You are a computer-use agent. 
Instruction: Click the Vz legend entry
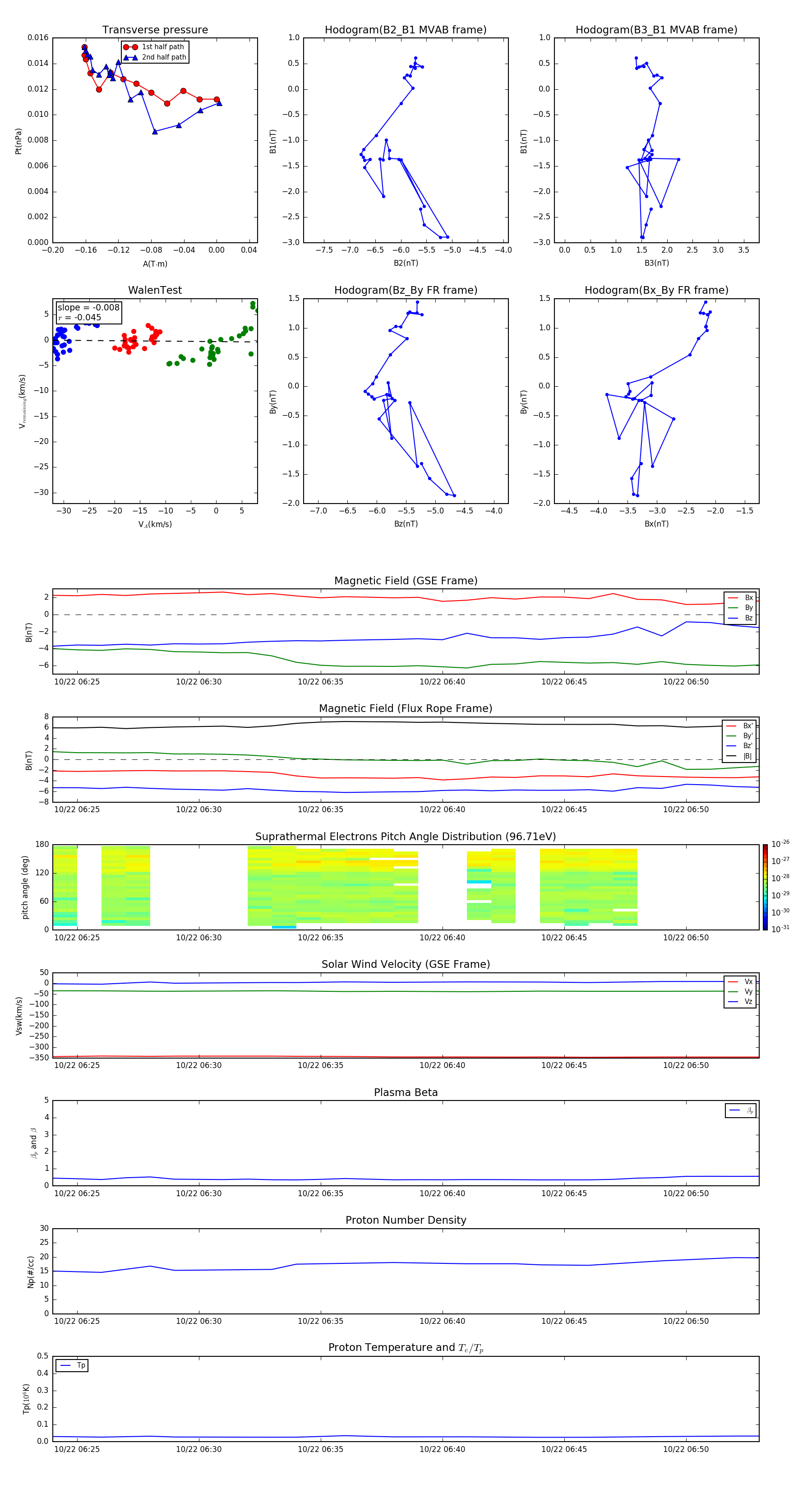(740, 1002)
